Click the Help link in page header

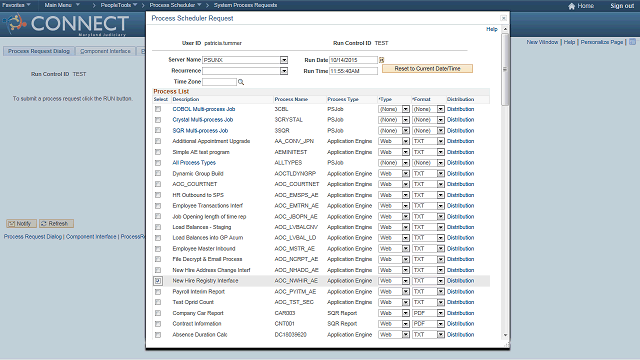569,42
